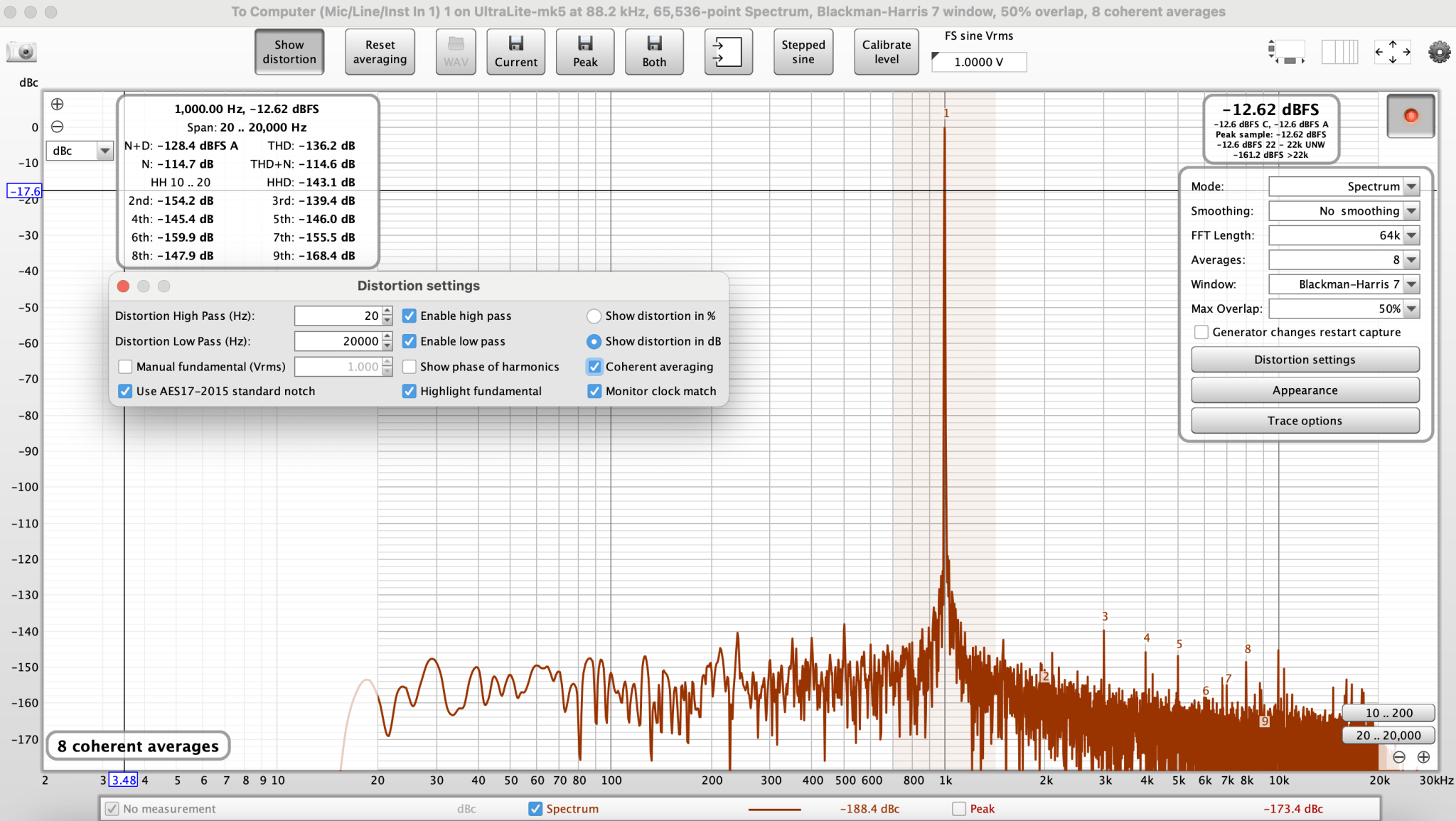The height and width of the screenshot is (821, 1456).
Task: Toggle Use AES17-2015 standard notch checkbox
Action: (x=125, y=391)
